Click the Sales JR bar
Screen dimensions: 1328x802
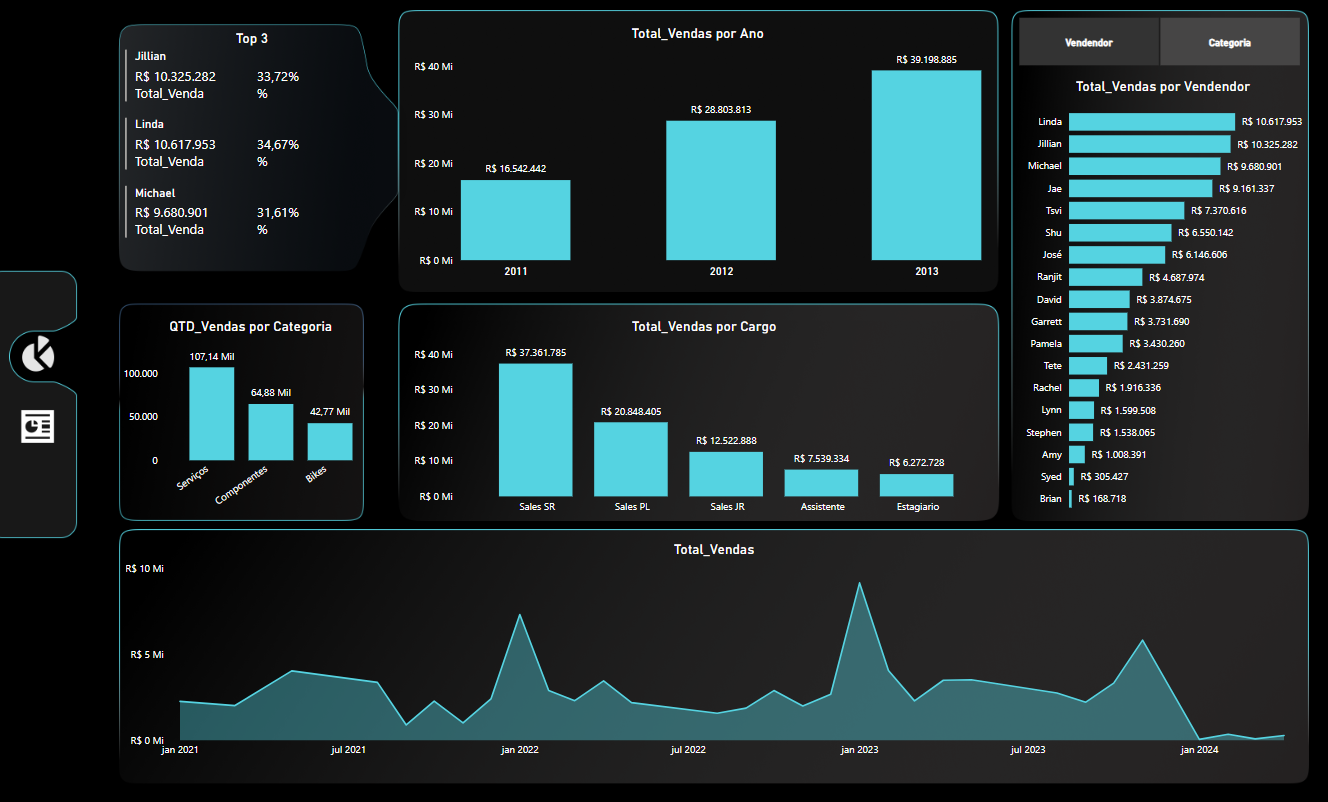[726, 474]
